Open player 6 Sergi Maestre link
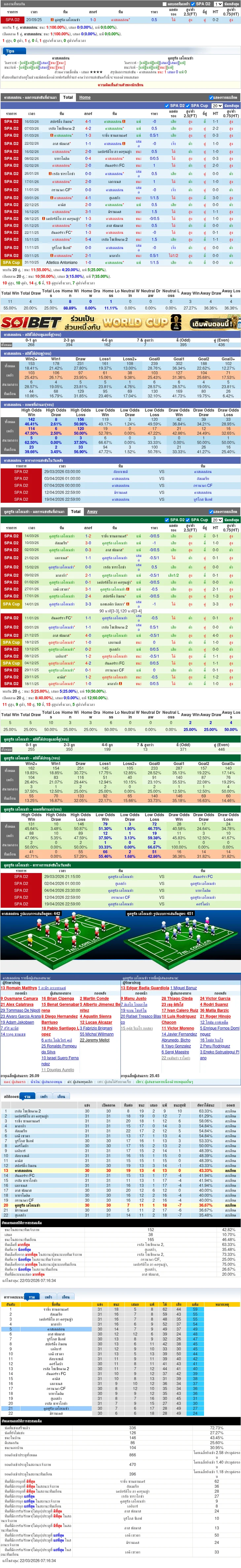The image size is (241, 1568). (175, 1052)
